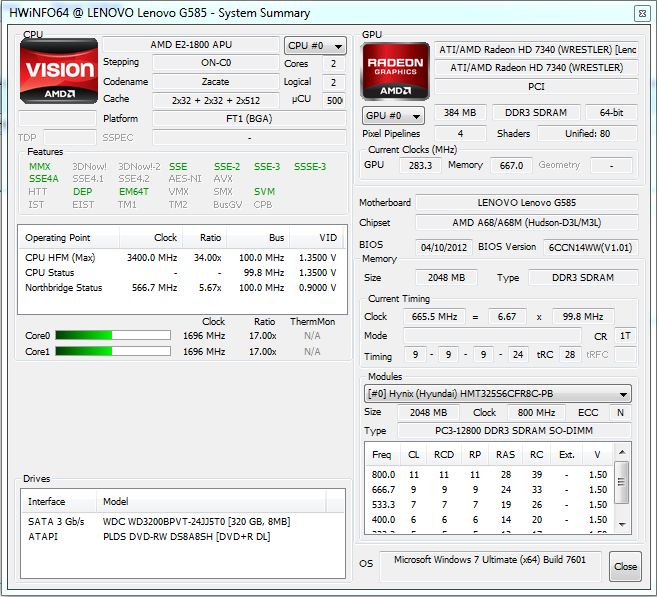Open the GPU #0 selector dropdown

[394, 115]
